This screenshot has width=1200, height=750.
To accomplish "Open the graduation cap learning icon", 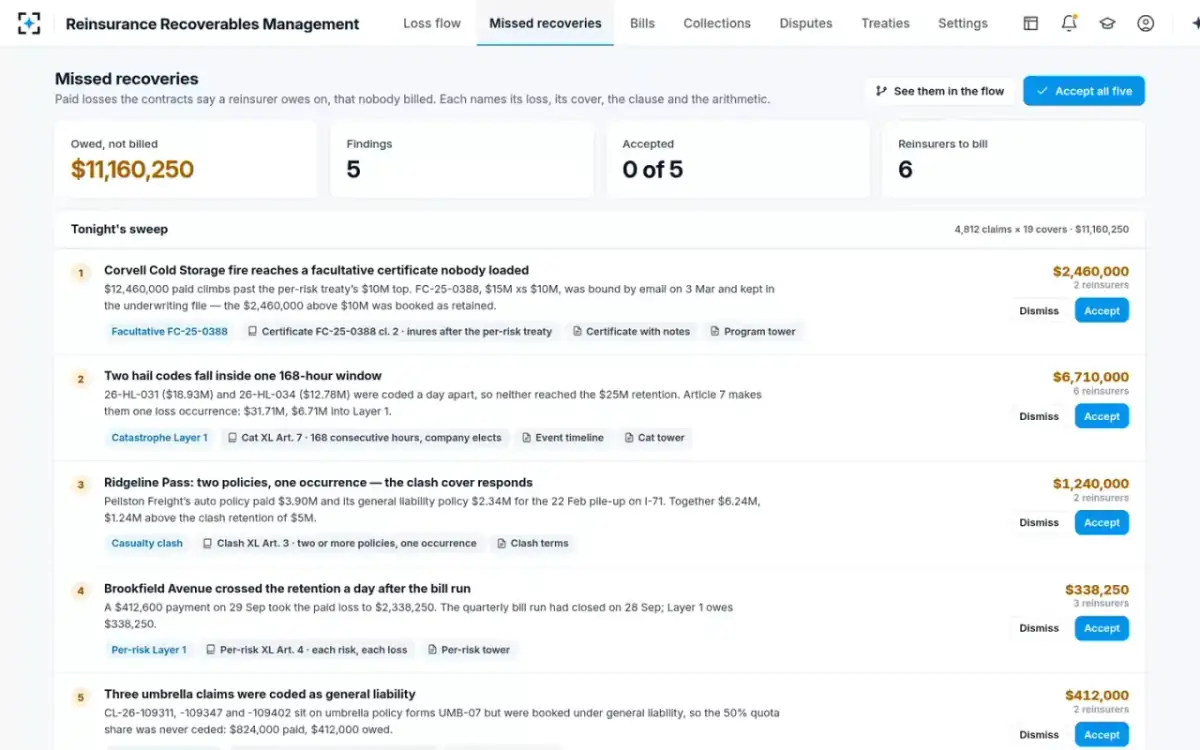I will tap(1107, 23).
